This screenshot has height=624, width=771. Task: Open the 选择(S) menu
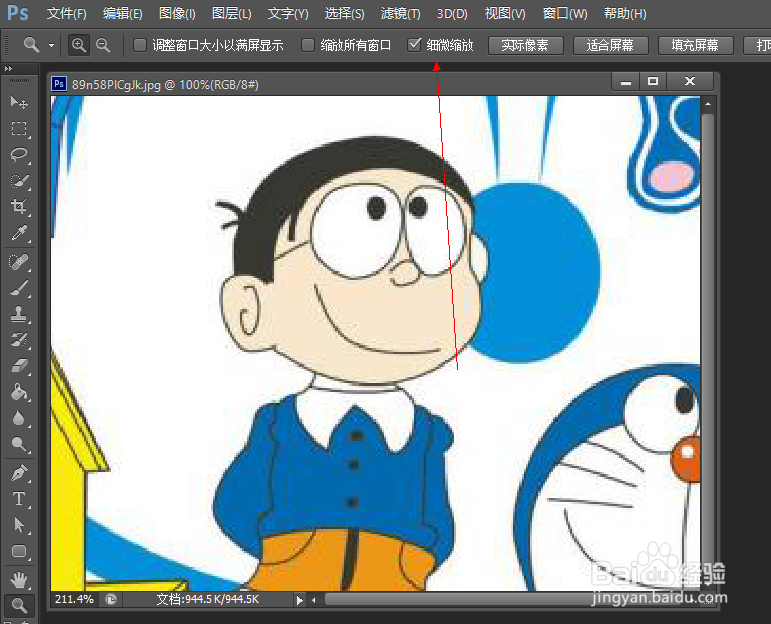pyautogui.click(x=344, y=14)
